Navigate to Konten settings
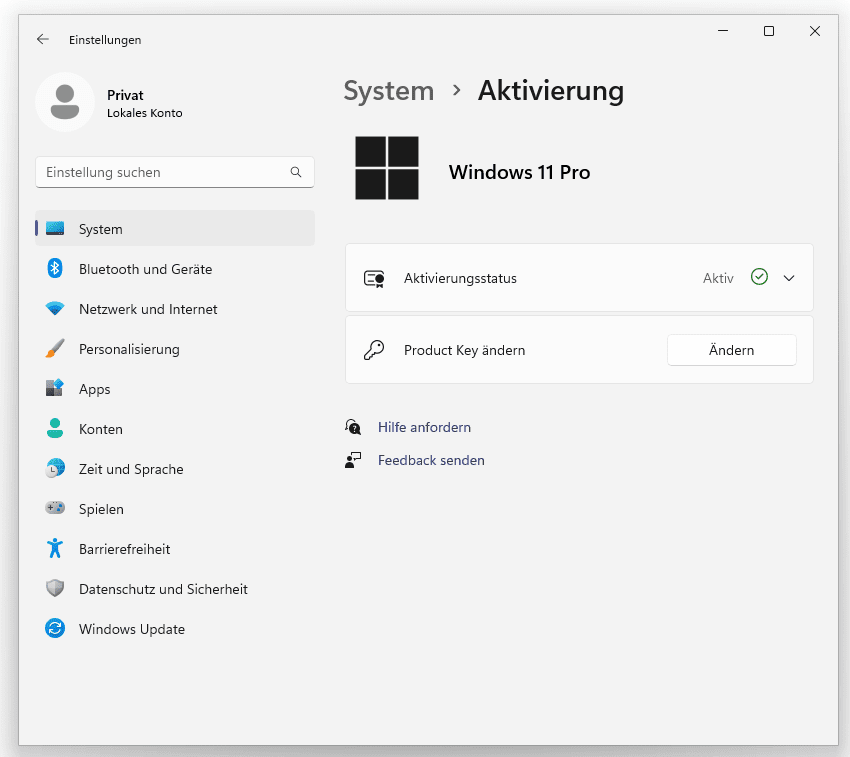850x757 pixels. click(x=175, y=428)
